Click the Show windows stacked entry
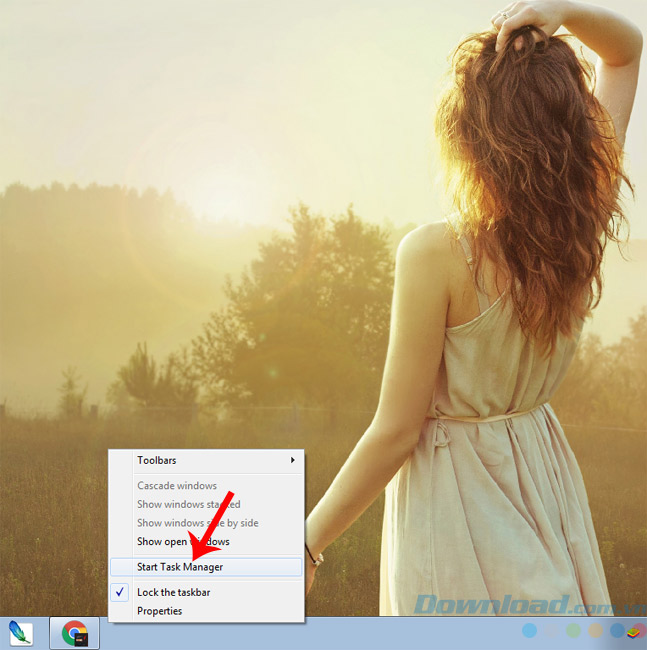The image size is (647, 650). [x=188, y=504]
